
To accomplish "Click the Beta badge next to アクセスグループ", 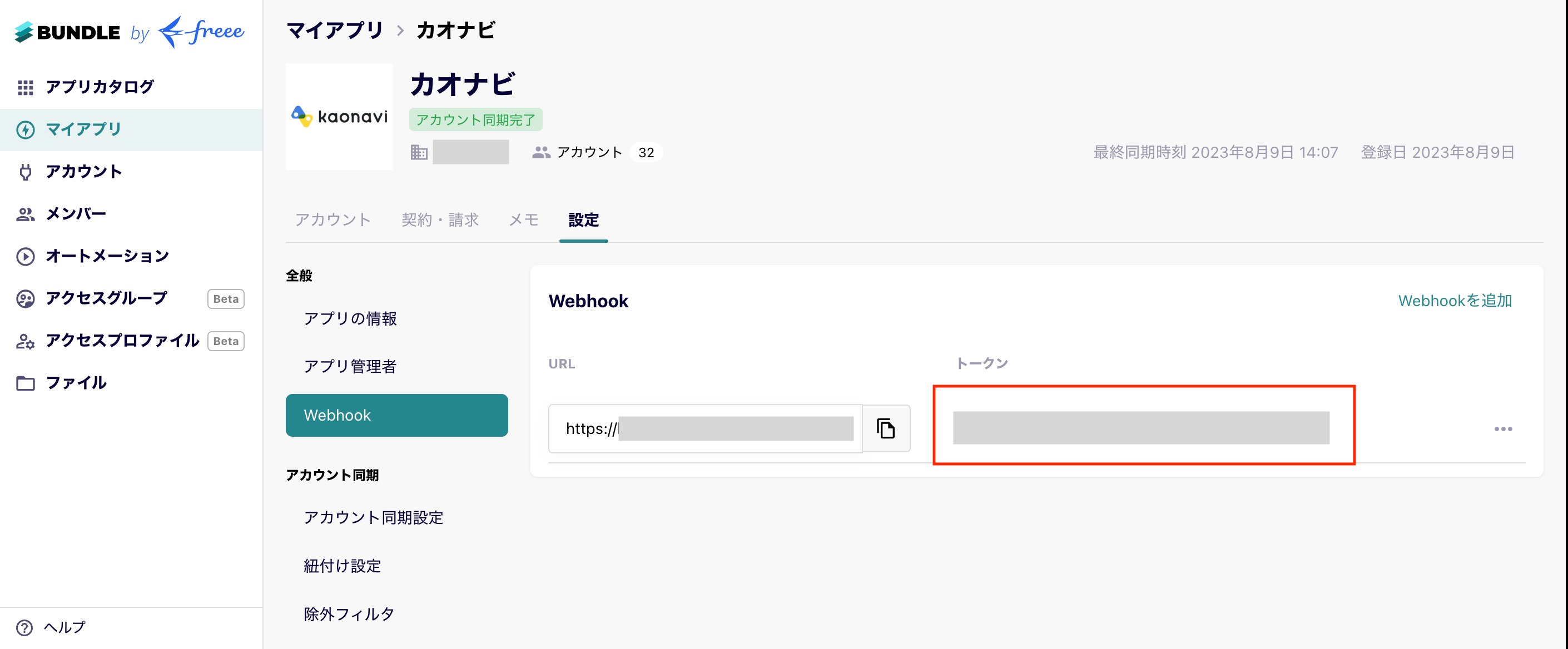I will [x=226, y=298].
